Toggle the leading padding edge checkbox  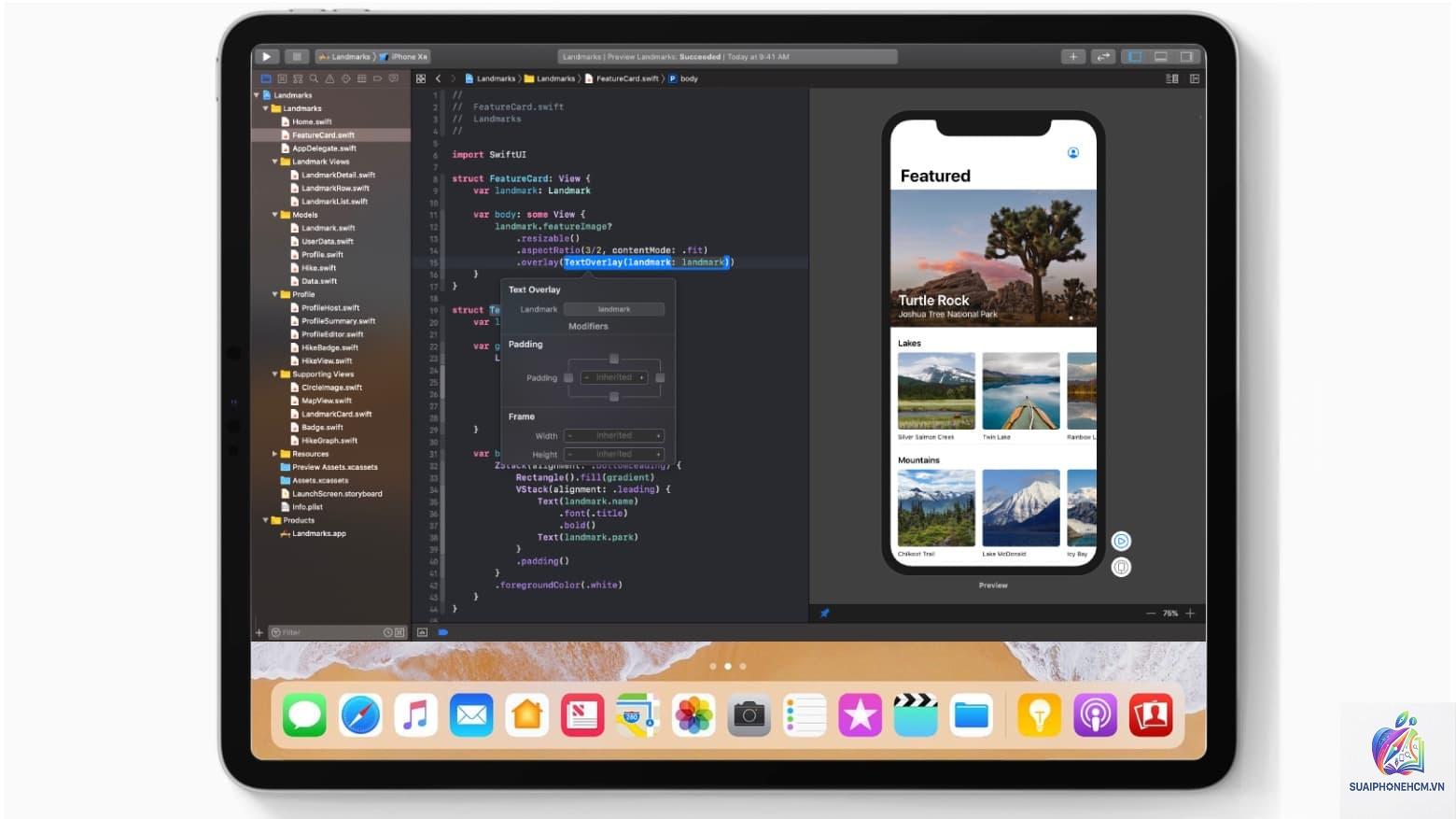pyautogui.click(x=568, y=378)
